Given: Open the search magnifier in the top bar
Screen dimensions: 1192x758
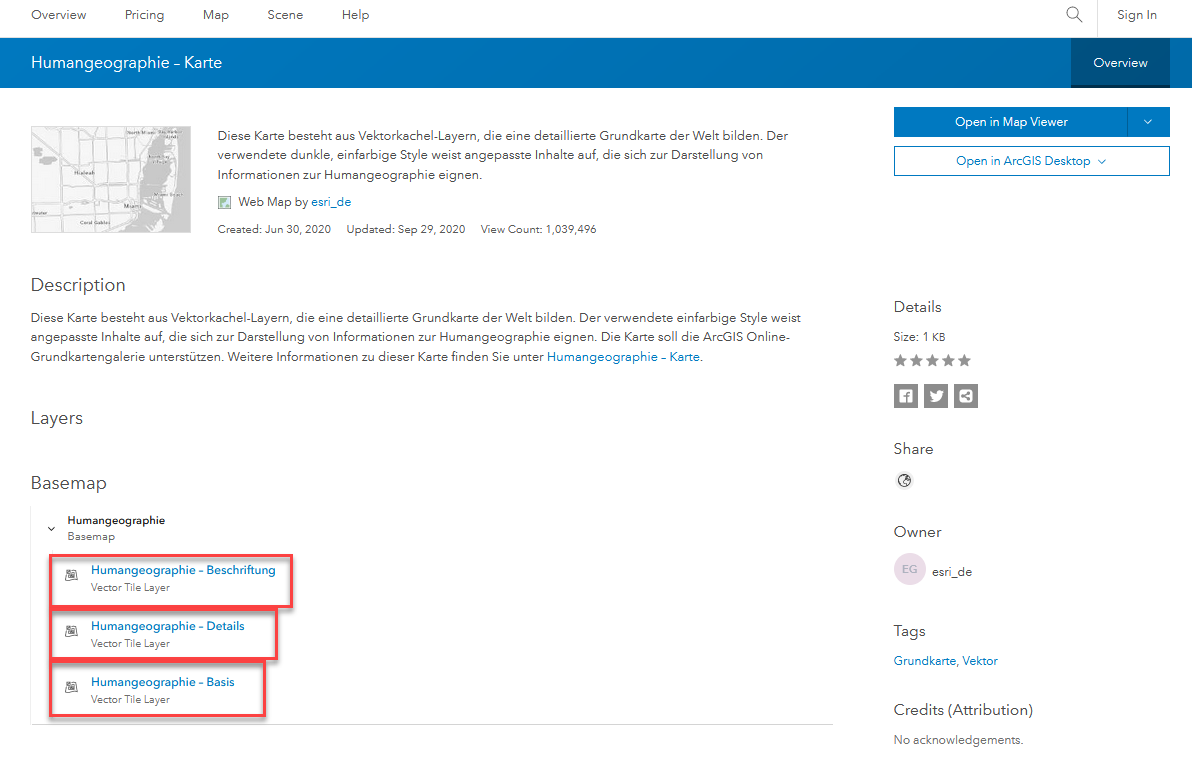Looking at the screenshot, I should pyautogui.click(x=1073, y=14).
